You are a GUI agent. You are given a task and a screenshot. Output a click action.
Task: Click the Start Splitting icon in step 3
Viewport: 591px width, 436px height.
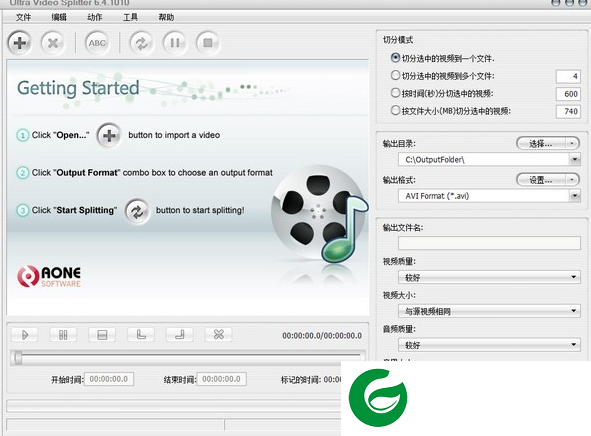tap(137, 211)
